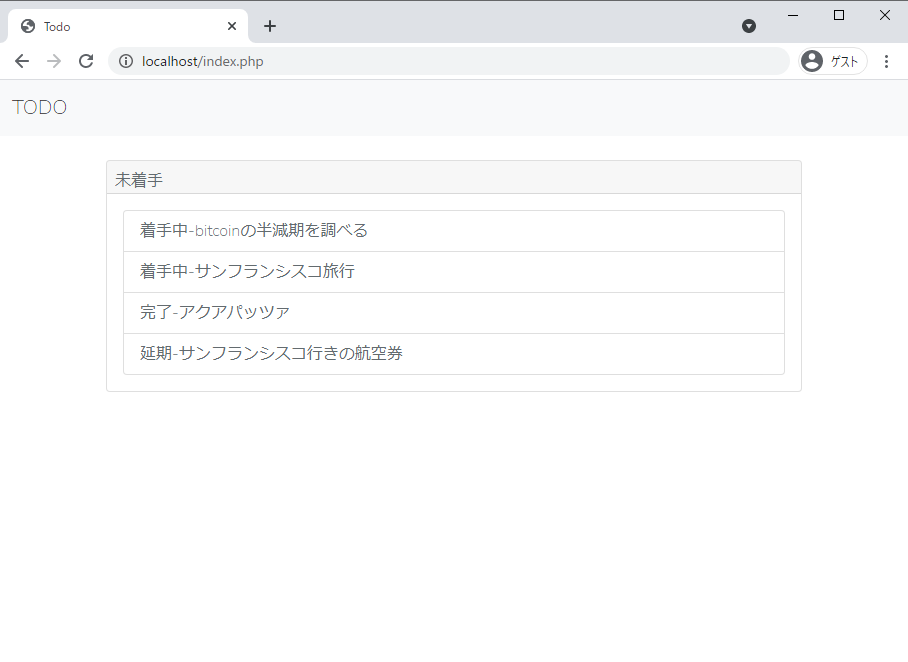Click the back navigation arrow

[x=22, y=61]
